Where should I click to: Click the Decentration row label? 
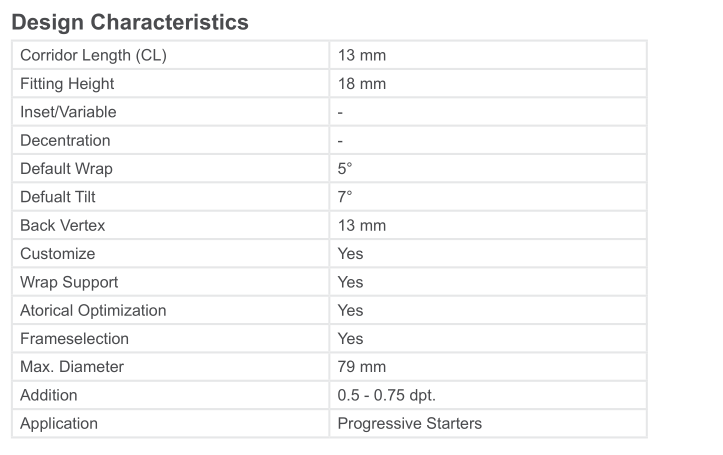[x=65, y=141]
